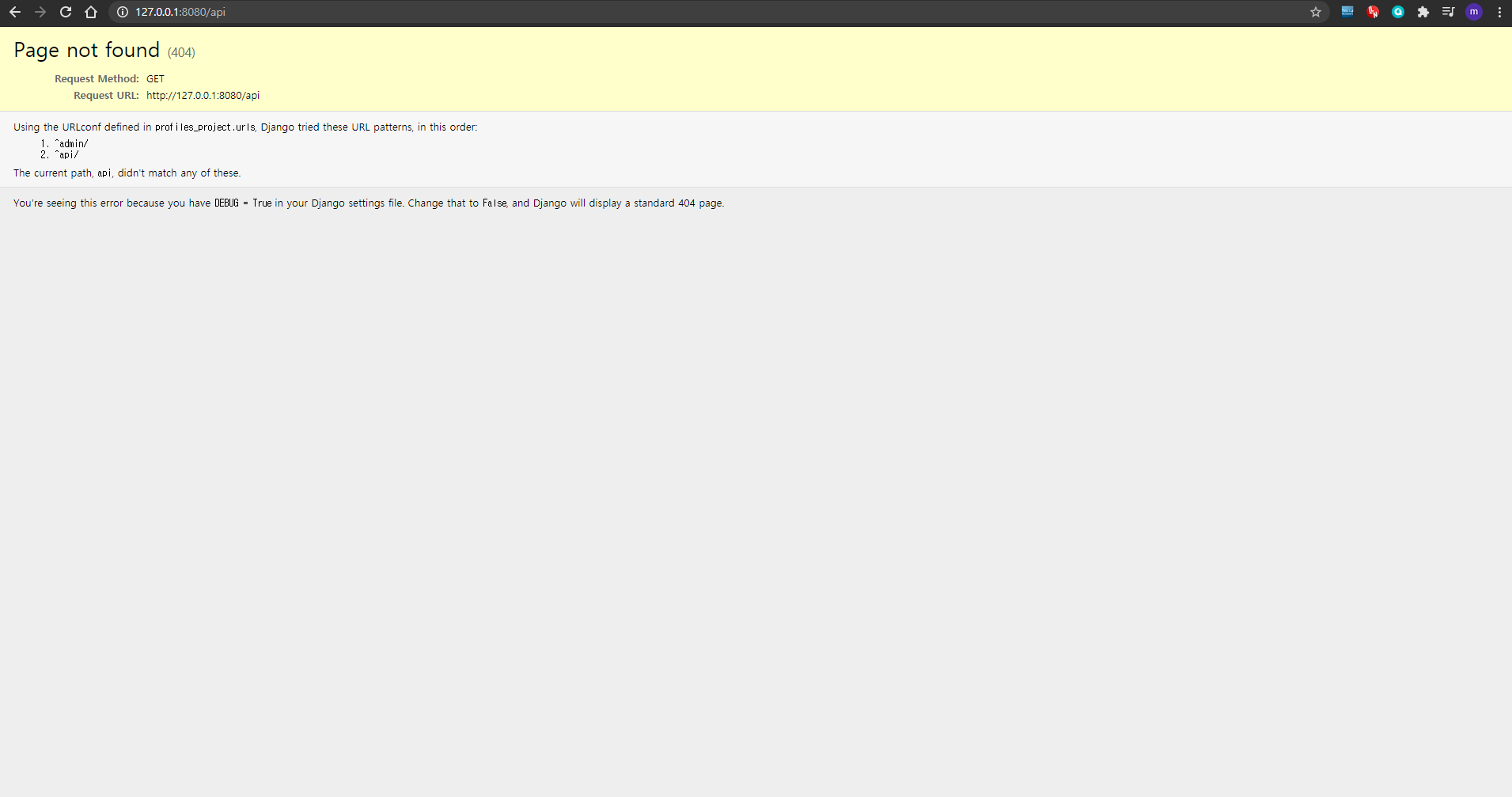Click the Request Method value GET
The image size is (1512, 797).
tap(155, 79)
